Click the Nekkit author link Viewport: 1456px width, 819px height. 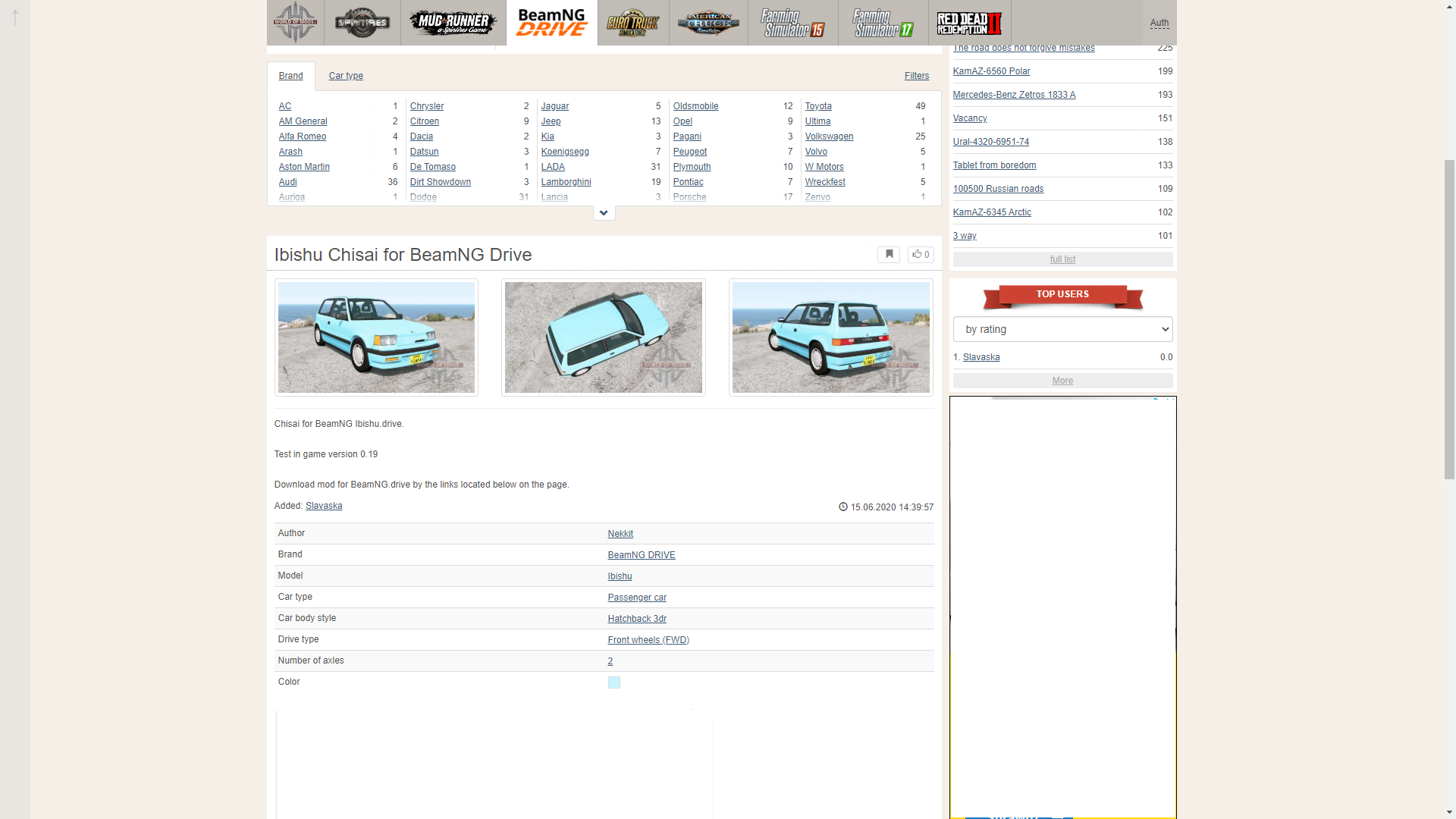pyautogui.click(x=620, y=534)
